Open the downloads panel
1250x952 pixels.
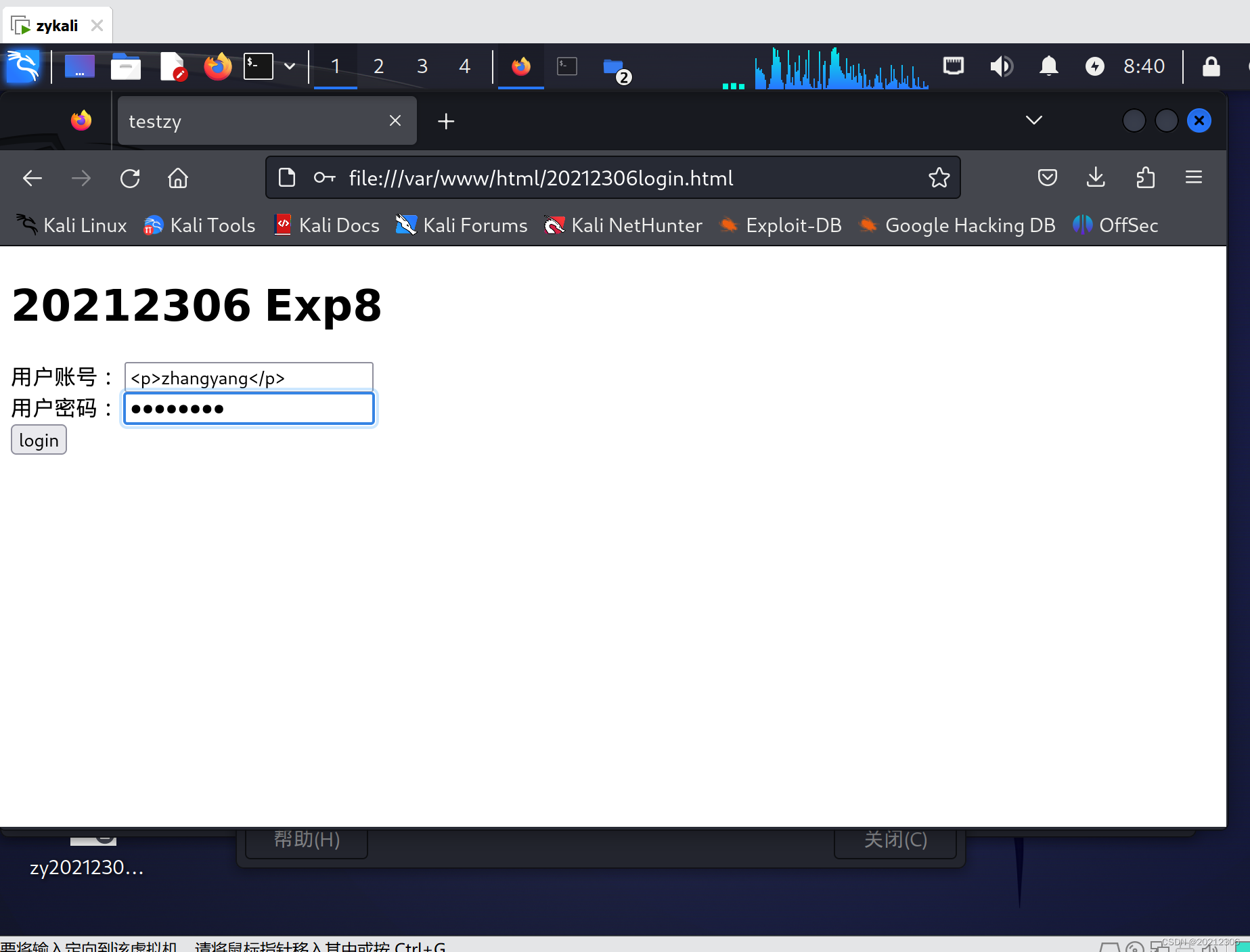[x=1096, y=178]
